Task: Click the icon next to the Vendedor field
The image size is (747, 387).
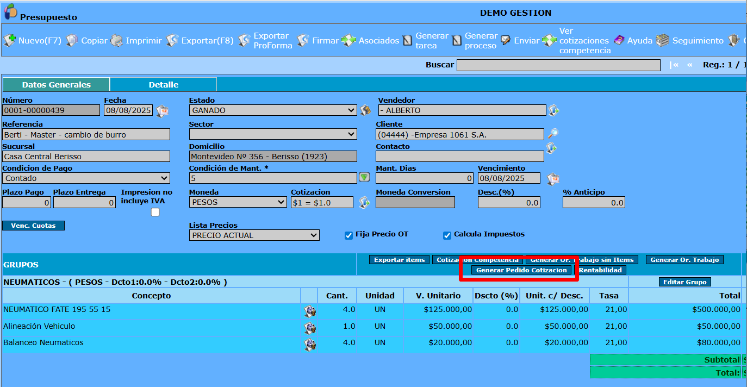Action: click(553, 110)
